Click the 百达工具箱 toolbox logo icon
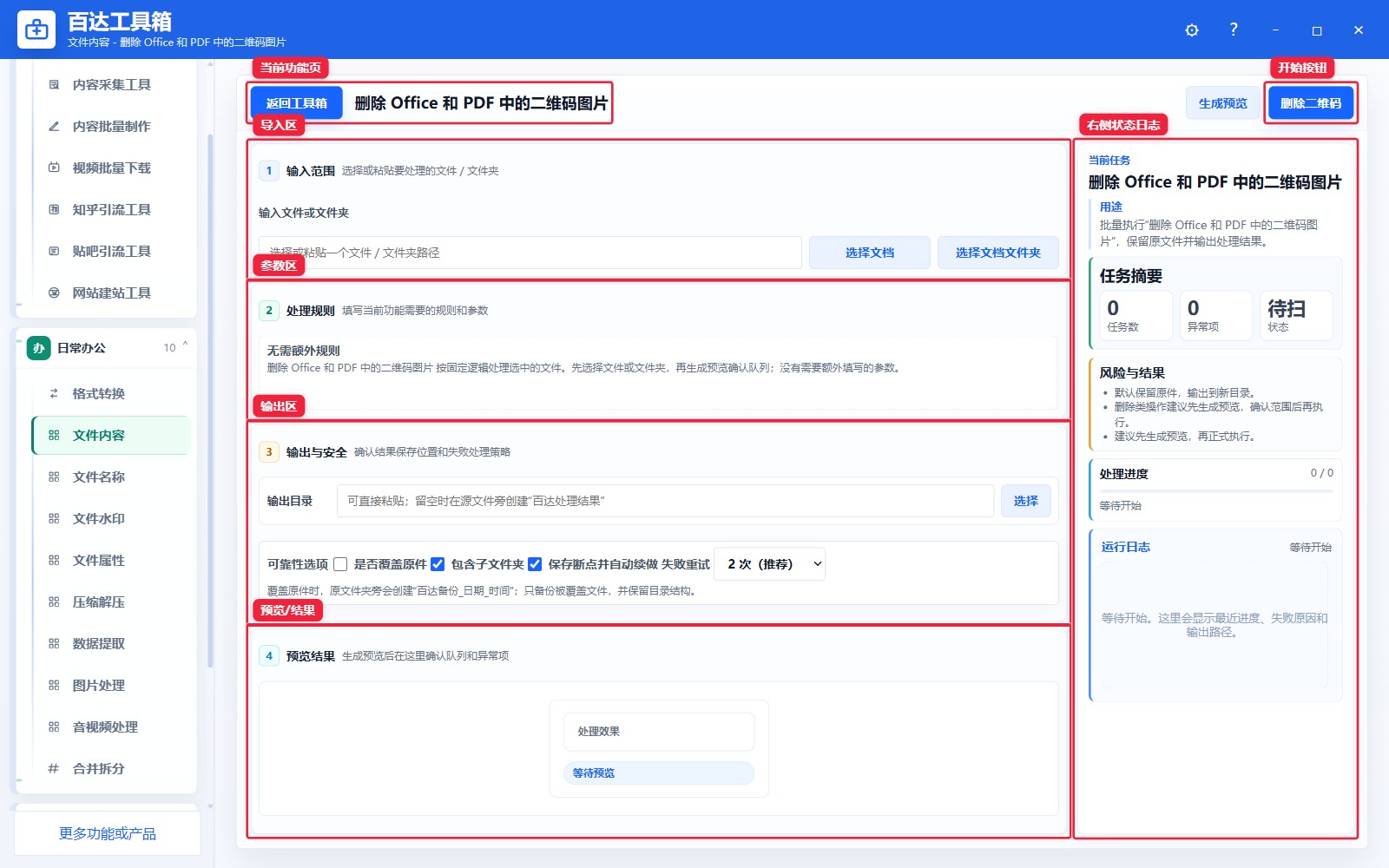Screen dimensions: 1389x868 tap(36, 30)
